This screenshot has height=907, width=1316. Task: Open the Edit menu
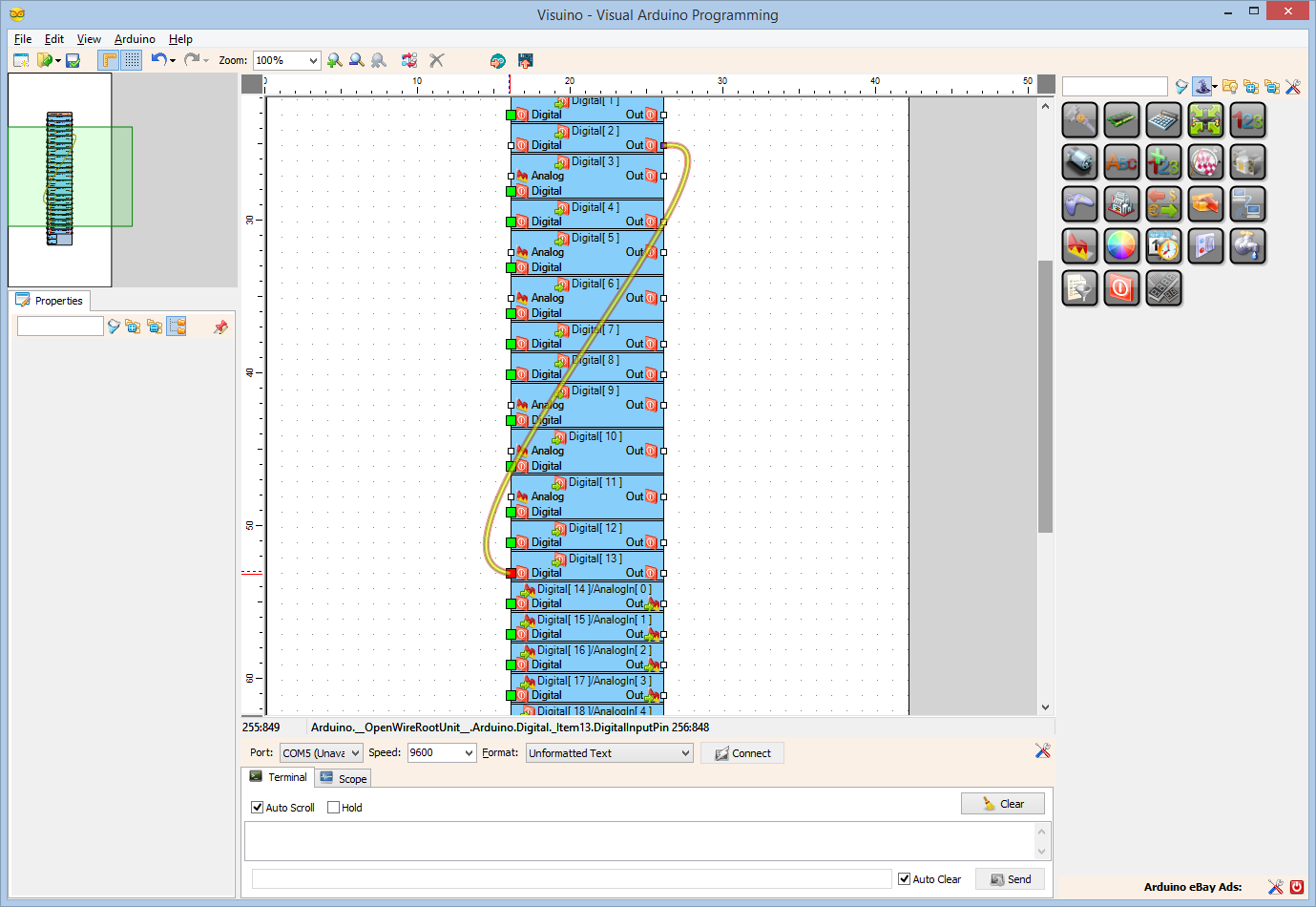click(54, 39)
